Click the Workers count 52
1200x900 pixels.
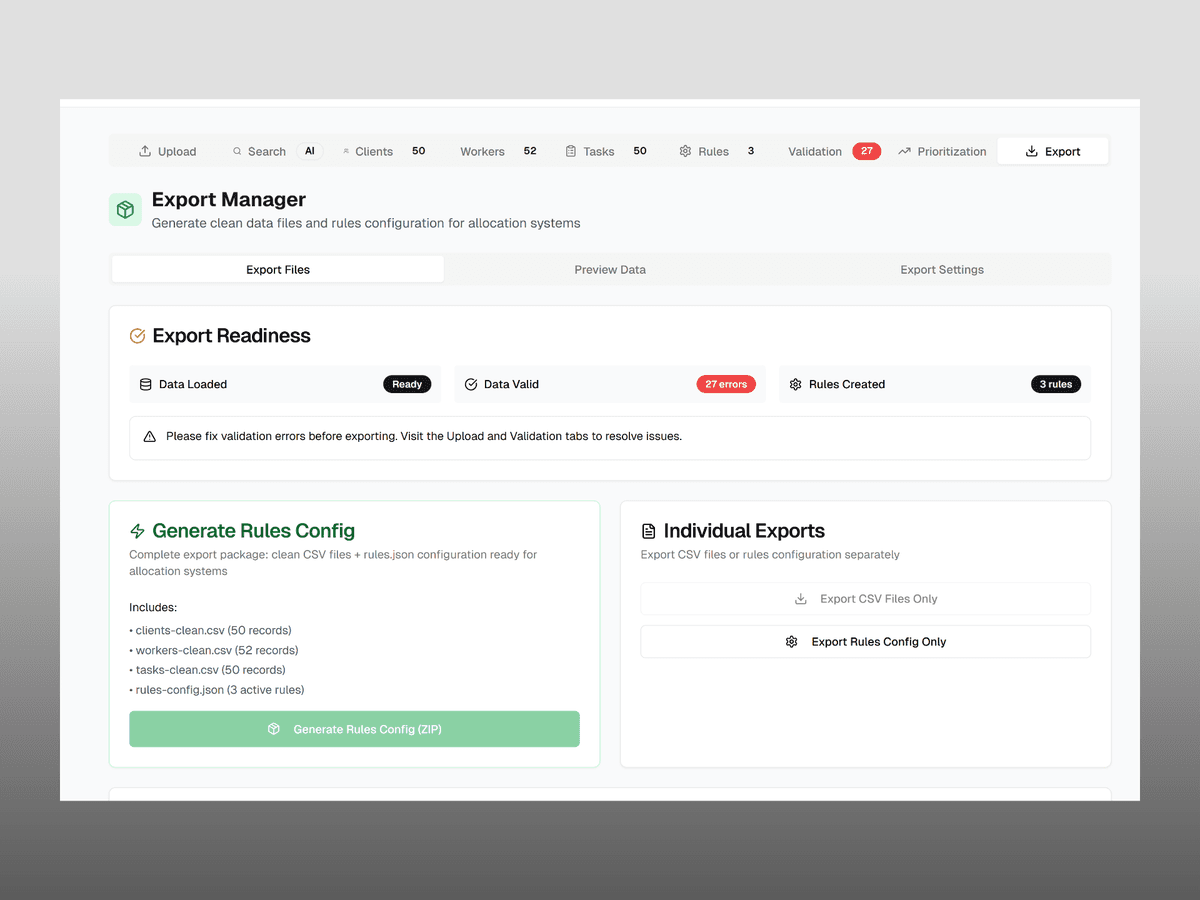tap(530, 151)
